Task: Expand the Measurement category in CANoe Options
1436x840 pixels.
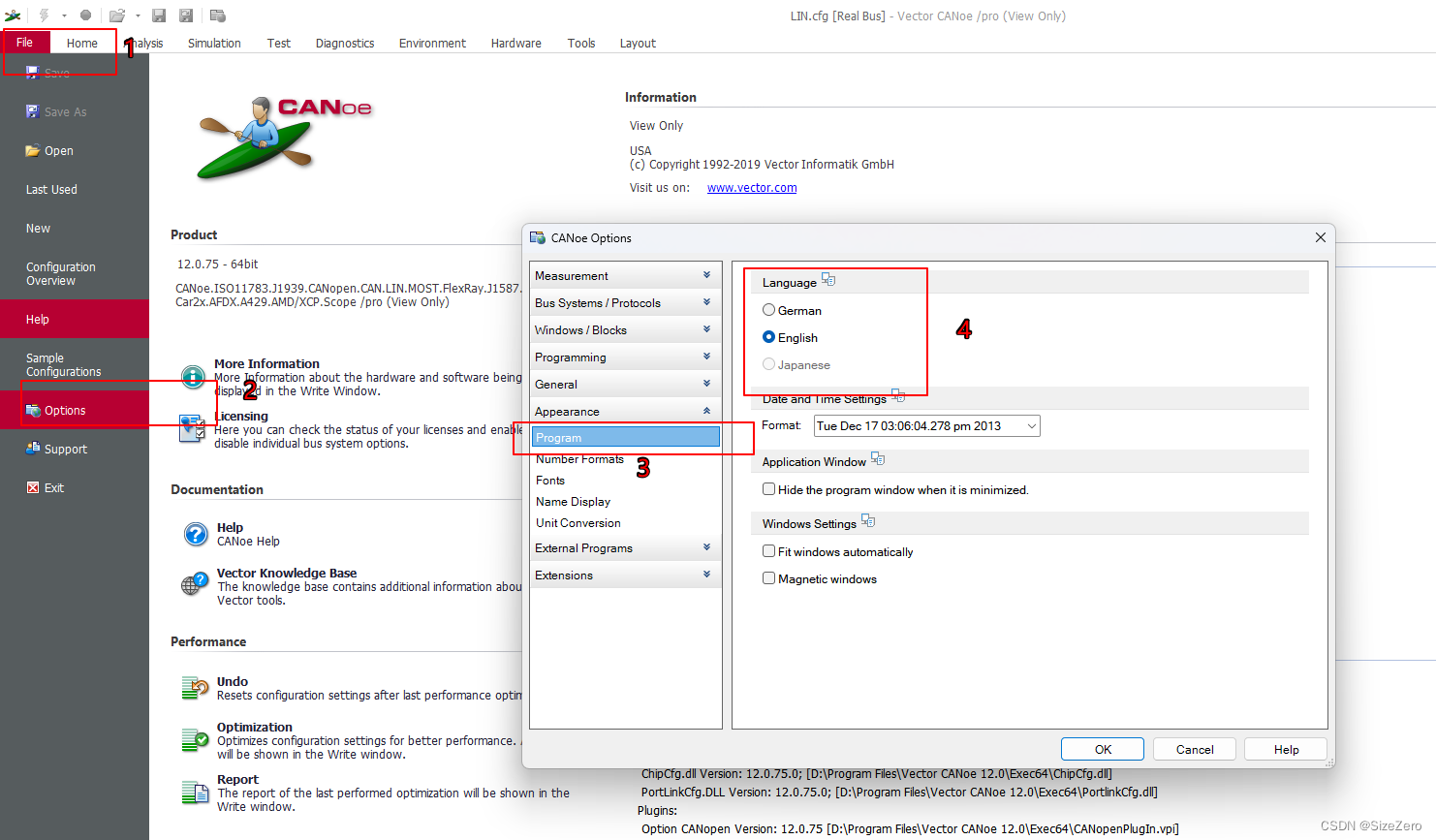Action: coord(626,275)
